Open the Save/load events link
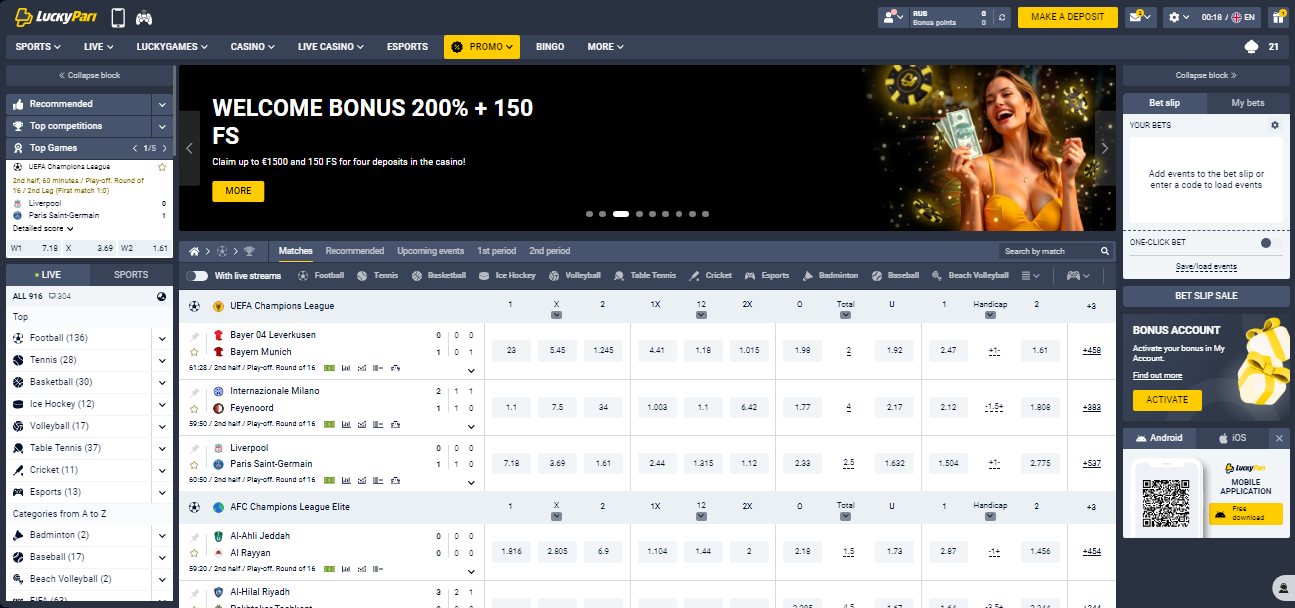Screen dimensions: 1295x608 point(1206,267)
